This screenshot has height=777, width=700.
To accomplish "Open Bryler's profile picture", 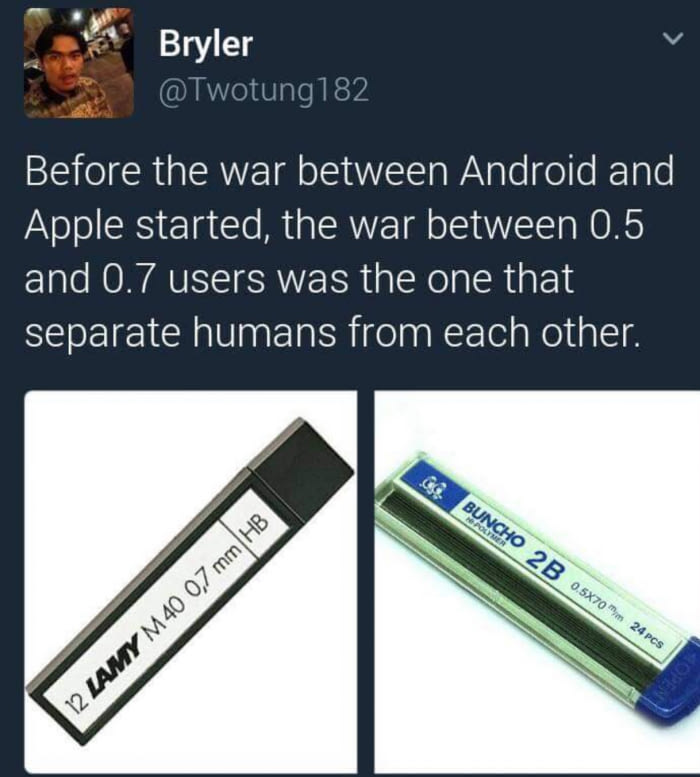I will coord(79,63).
